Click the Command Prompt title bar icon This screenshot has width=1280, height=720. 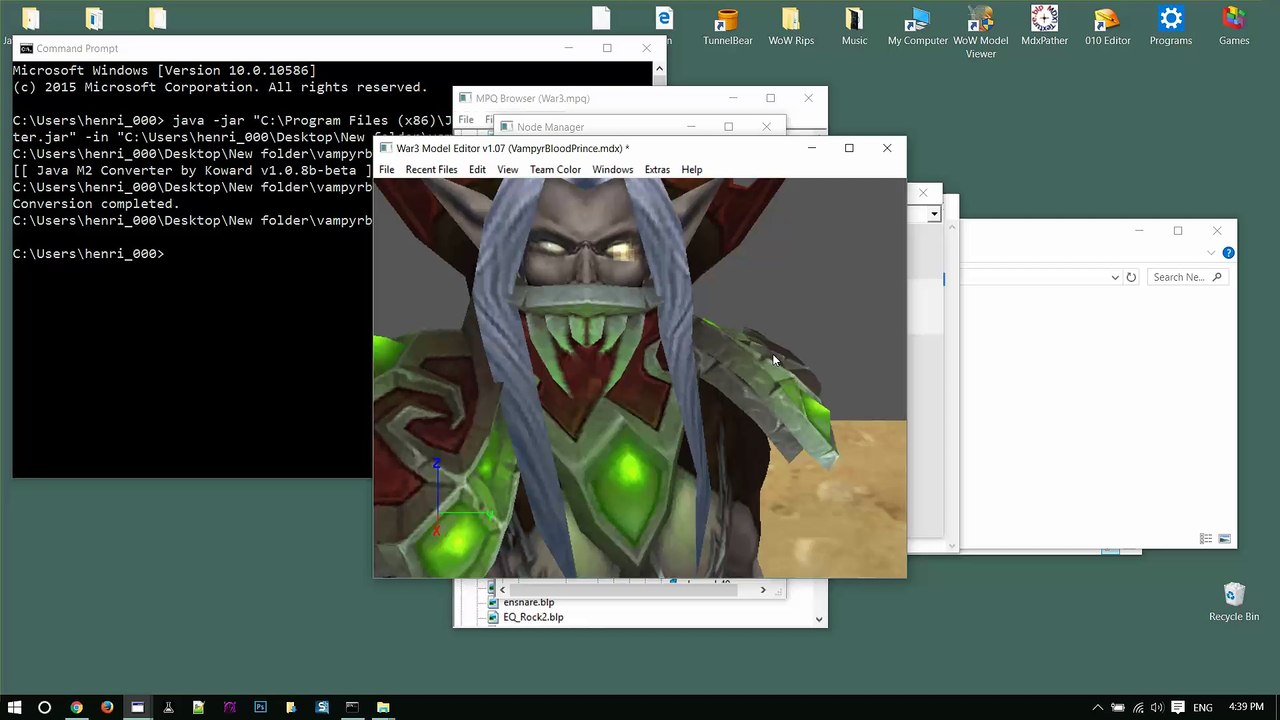tap(26, 48)
